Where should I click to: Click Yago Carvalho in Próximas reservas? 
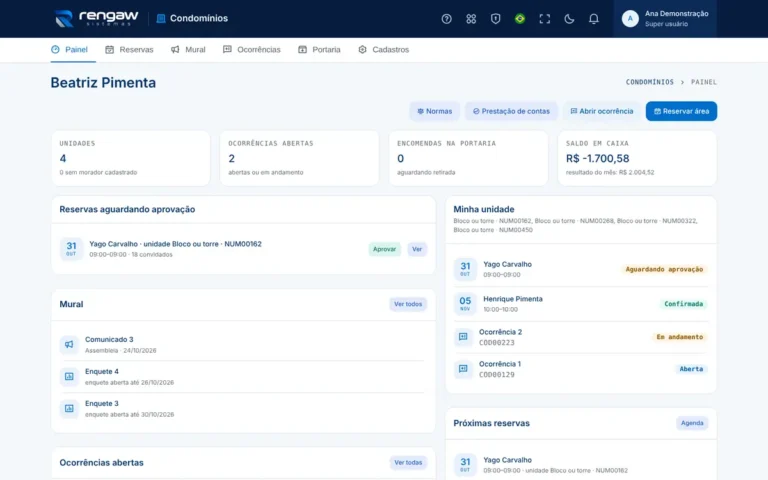coord(507,460)
